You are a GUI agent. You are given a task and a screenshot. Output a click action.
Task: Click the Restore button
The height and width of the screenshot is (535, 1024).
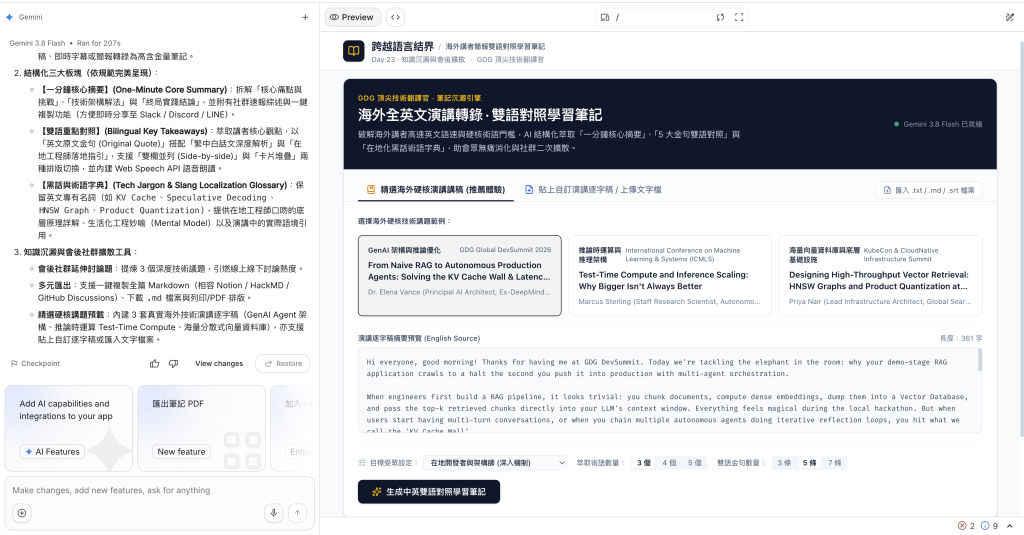(x=283, y=364)
